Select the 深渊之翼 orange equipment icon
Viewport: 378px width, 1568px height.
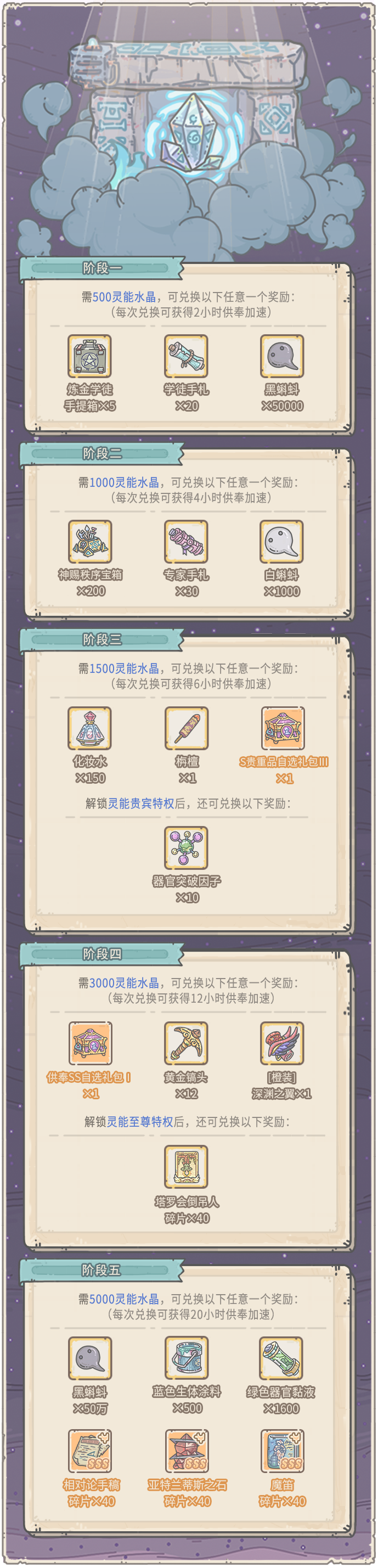(282, 1043)
